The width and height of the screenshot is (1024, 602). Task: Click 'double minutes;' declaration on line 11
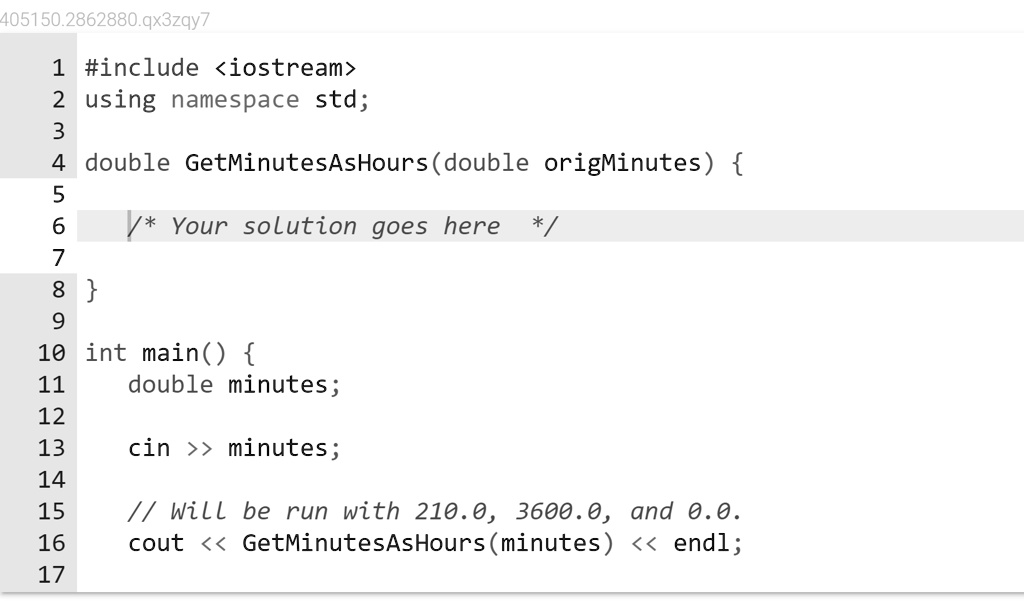coord(234,385)
